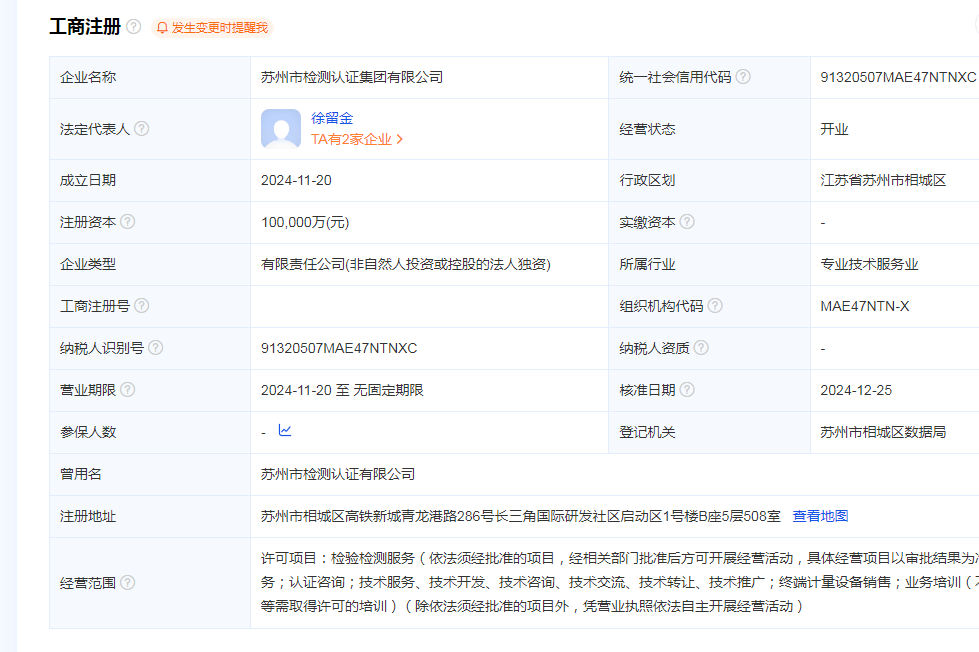Click help icon next to 注册资本
Screen dimensions: 979x652
pos(128,222)
